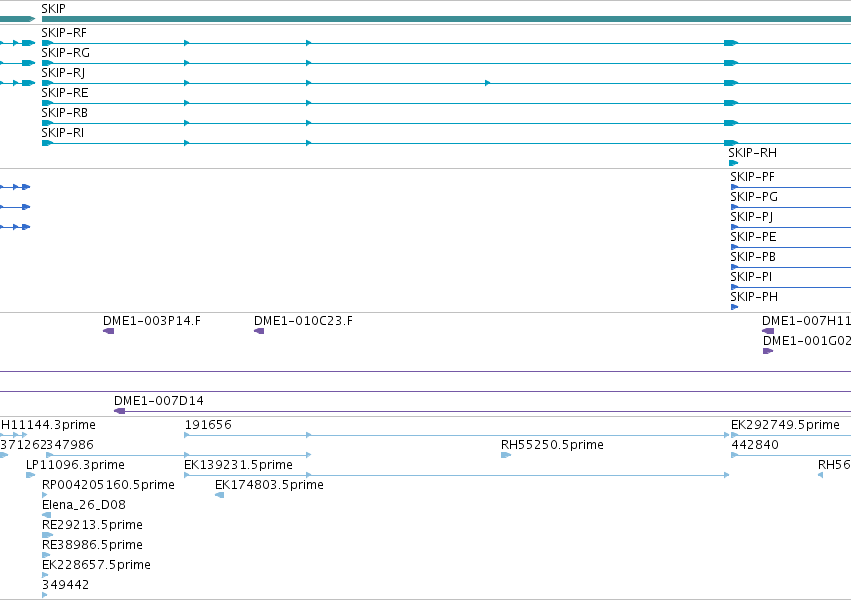Select the RE29213.5prime EST label

pyautogui.click(x=92, y=525)
